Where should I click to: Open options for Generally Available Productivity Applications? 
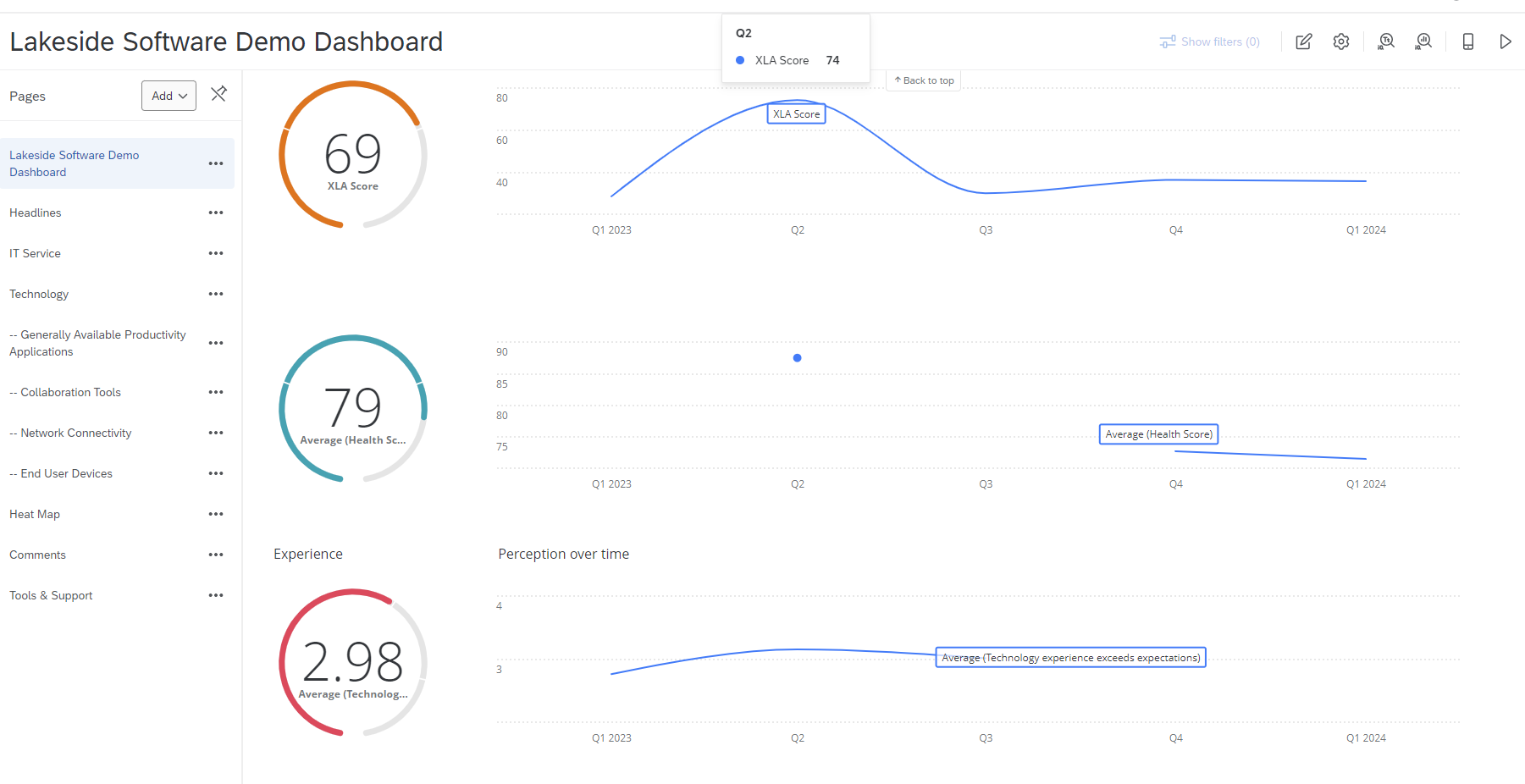pos(216,343)
